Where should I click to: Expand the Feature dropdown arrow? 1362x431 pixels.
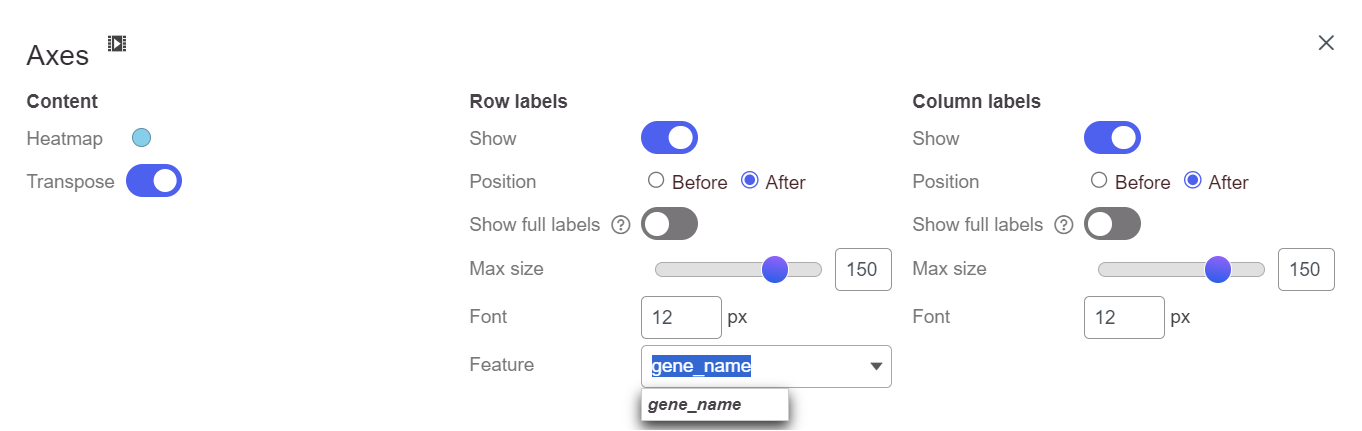(x=876, y=367)
